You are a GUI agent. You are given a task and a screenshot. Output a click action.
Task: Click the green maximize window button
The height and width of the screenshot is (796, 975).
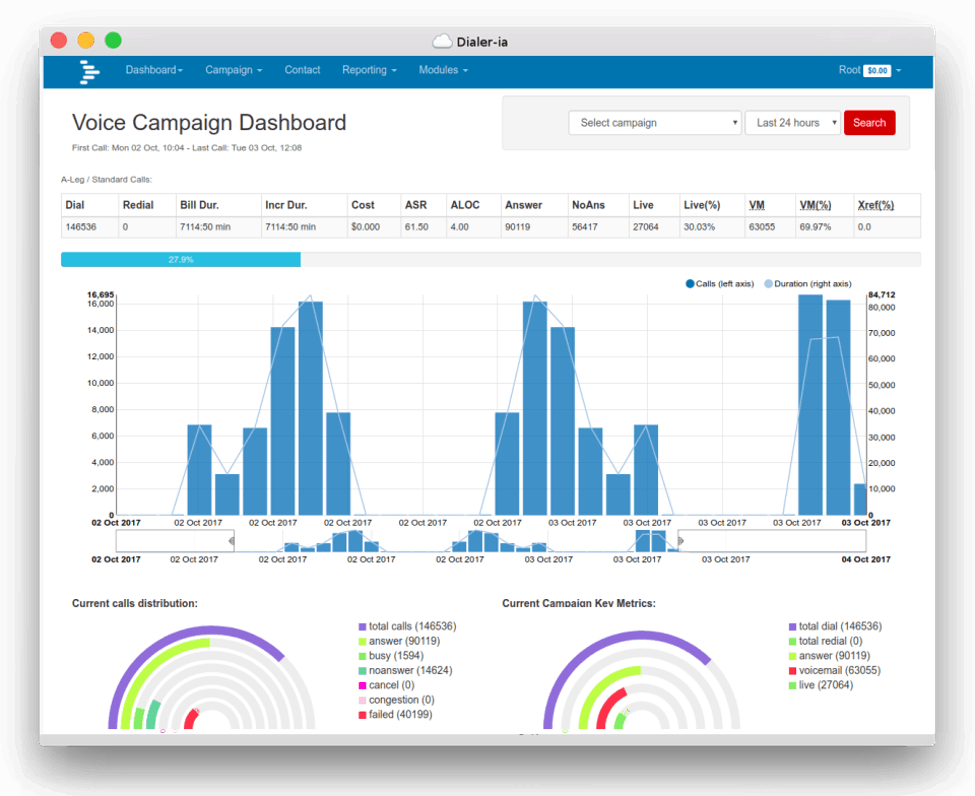(113, 40)
